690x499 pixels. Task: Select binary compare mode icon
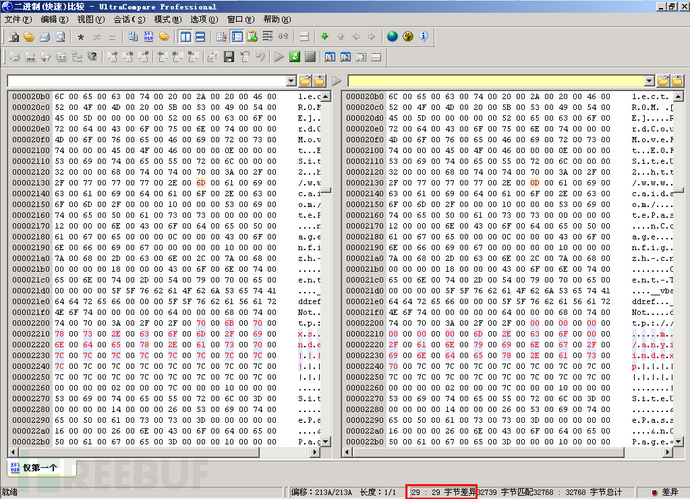149,37
